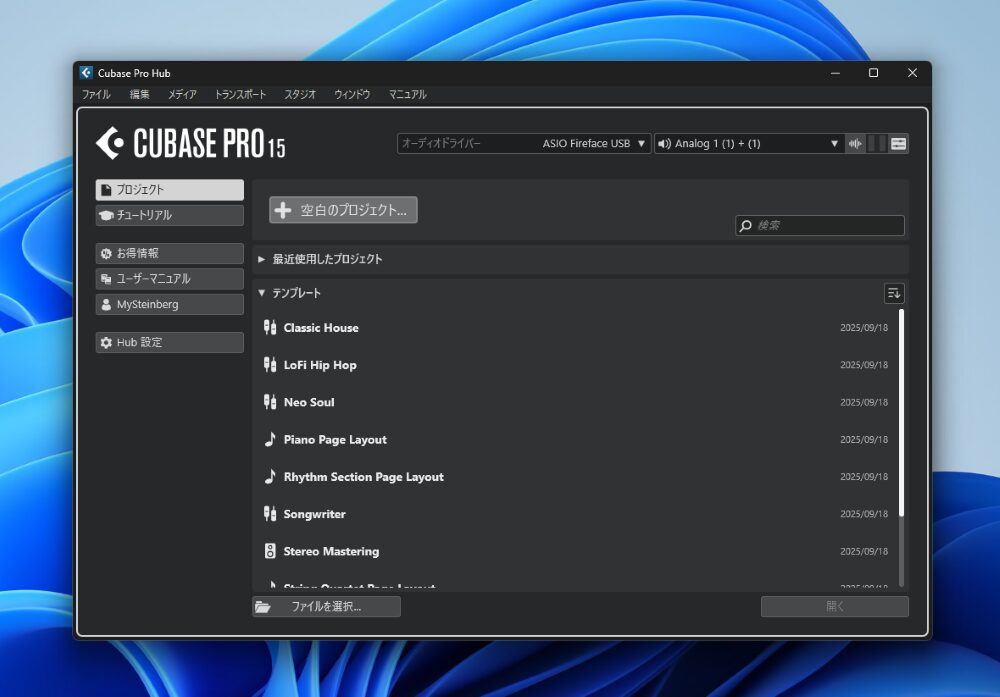Click the mixer icon beside Classic House
Screen dimensions: 1000x697
269,327
